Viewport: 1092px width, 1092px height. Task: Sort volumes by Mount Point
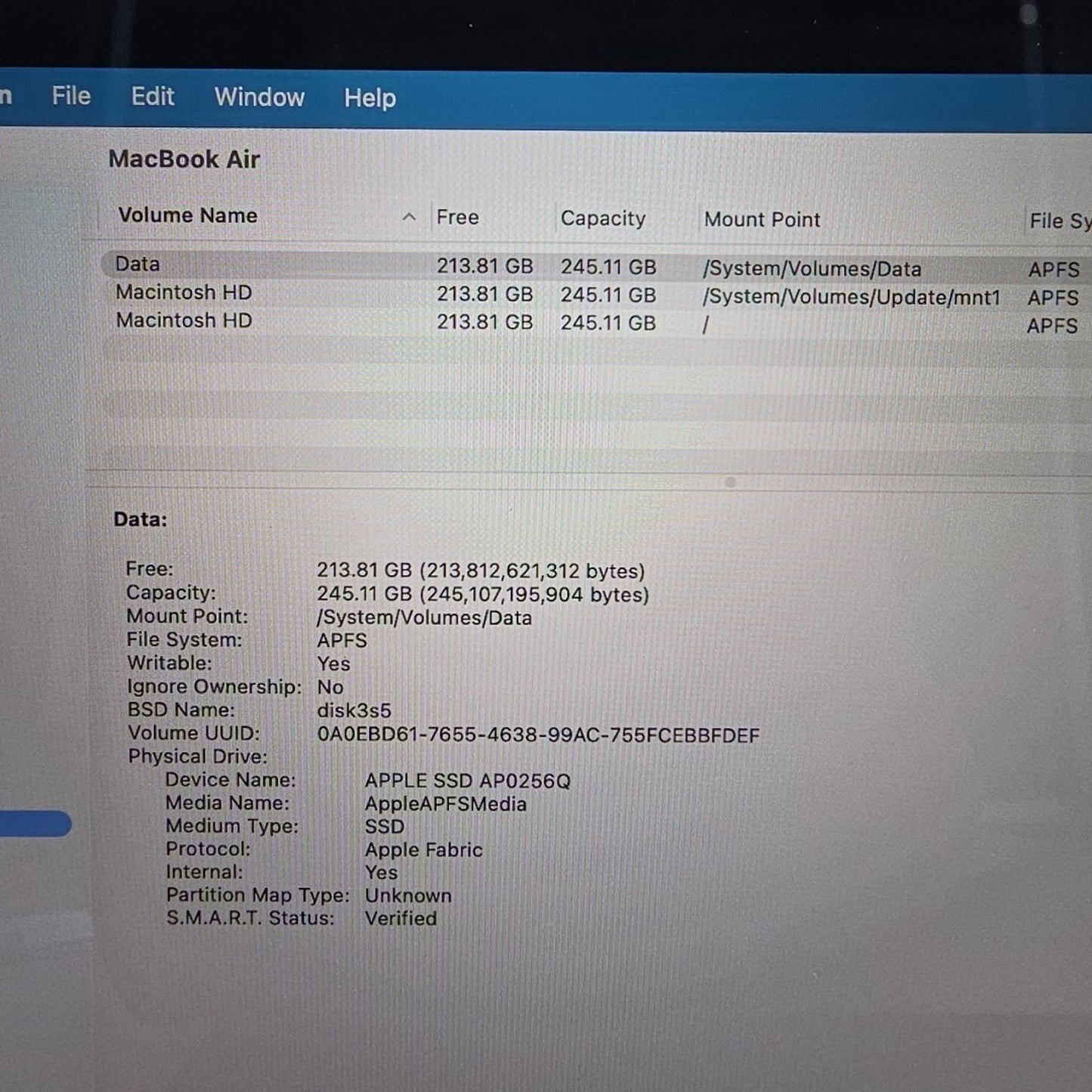click(x=762, y=220)
